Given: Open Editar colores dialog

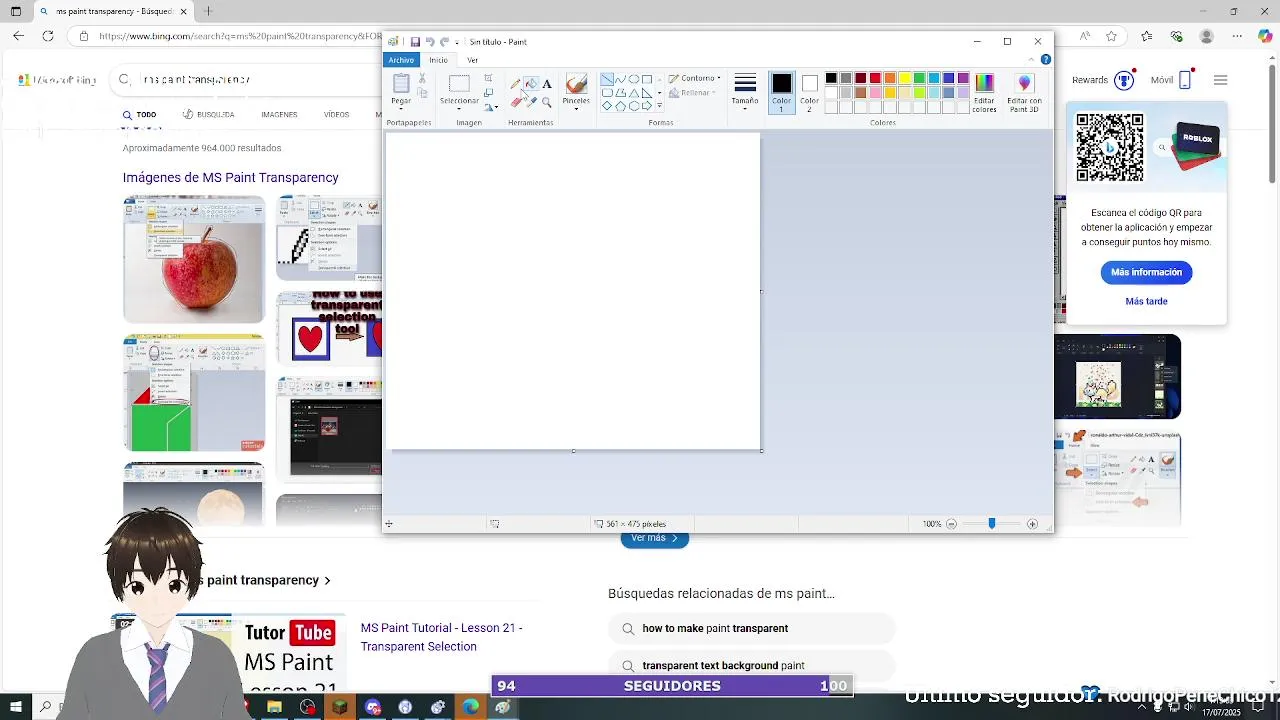Looking at the screenshot, I should pyautogui.click(x=984, y=92).
